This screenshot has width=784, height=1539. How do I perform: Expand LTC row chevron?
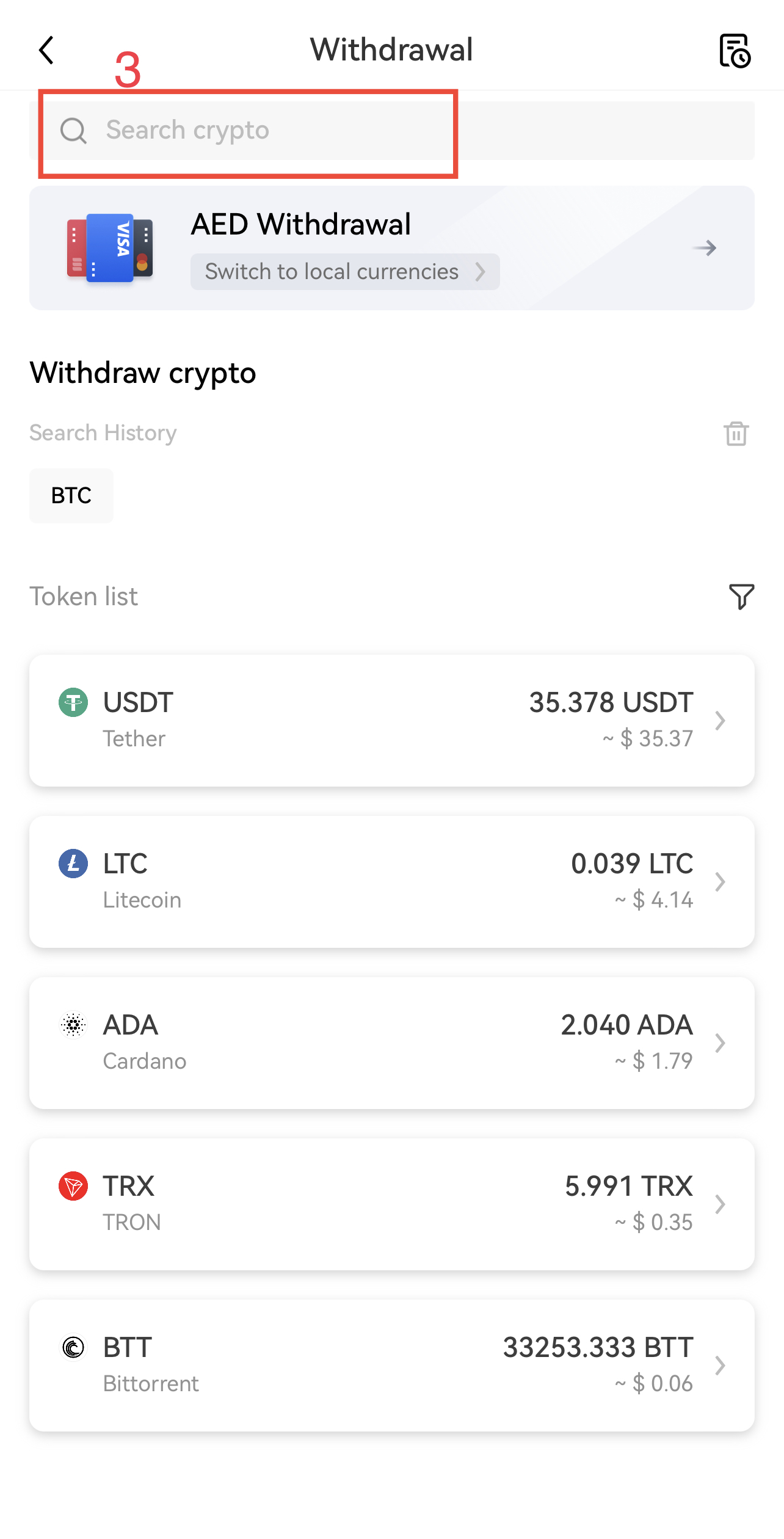pos(720,882)
